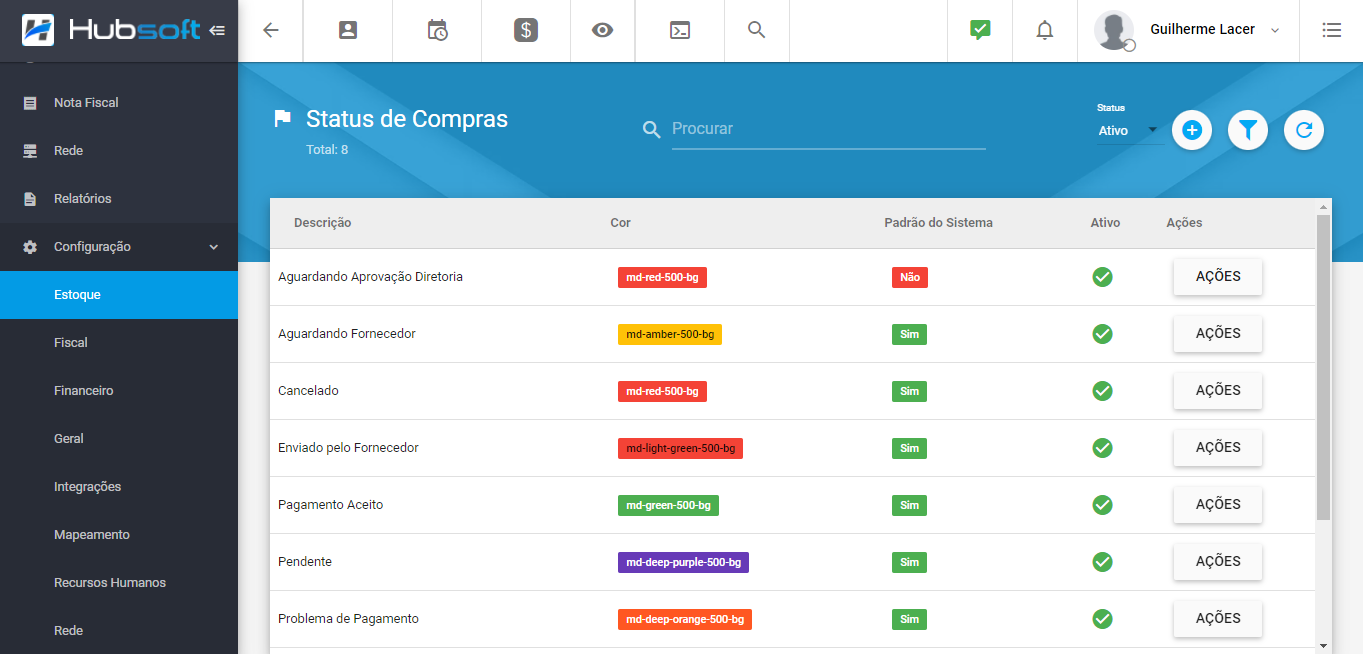The width and height of the screenshot is (1363, 654).
Task: Open the filter funnel button
Action: 1248,130
